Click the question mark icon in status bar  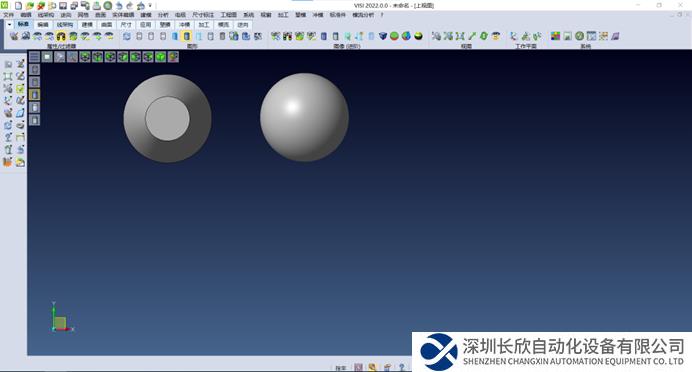(402, 367)
